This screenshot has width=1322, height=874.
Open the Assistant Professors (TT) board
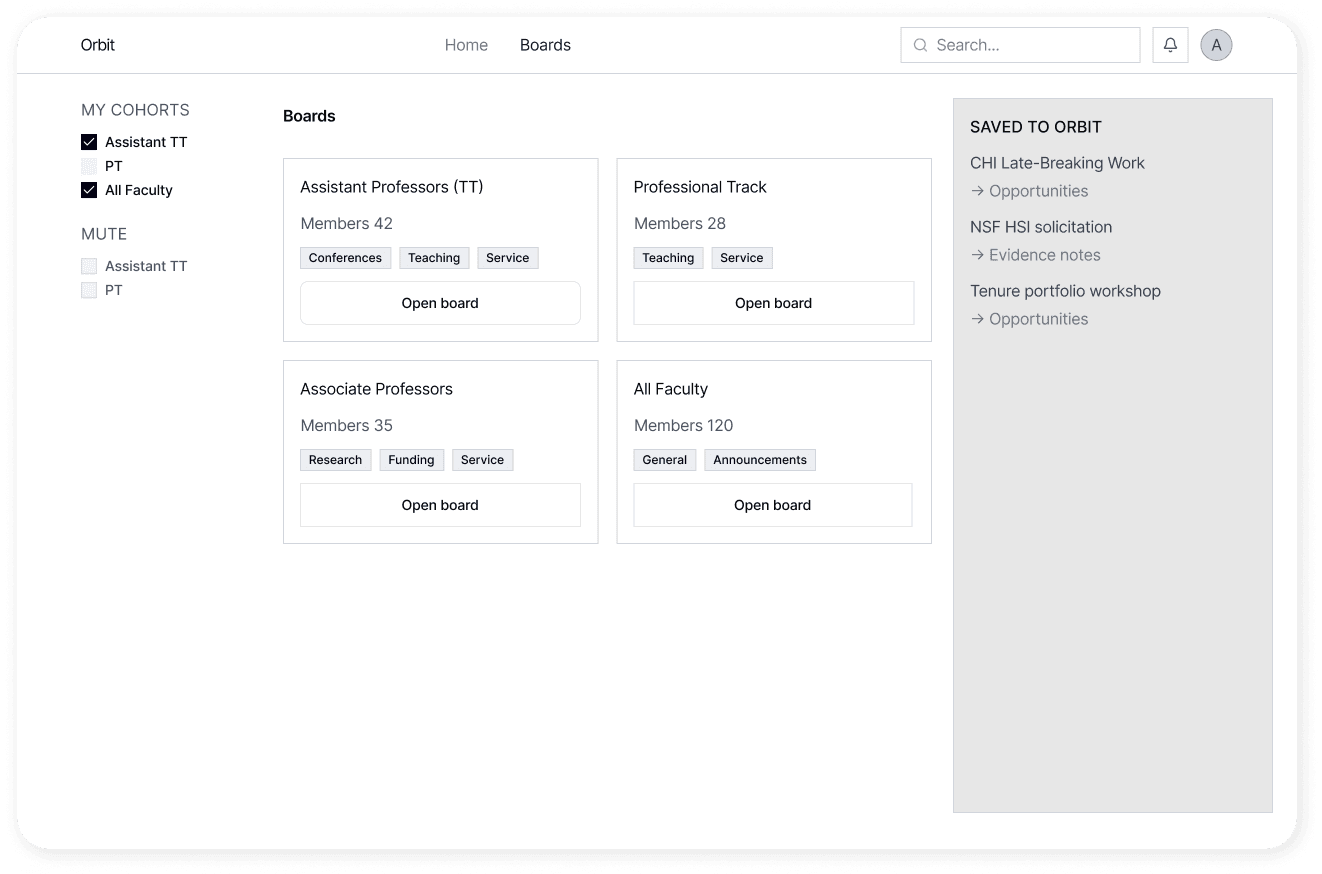[x=440, y=303]
